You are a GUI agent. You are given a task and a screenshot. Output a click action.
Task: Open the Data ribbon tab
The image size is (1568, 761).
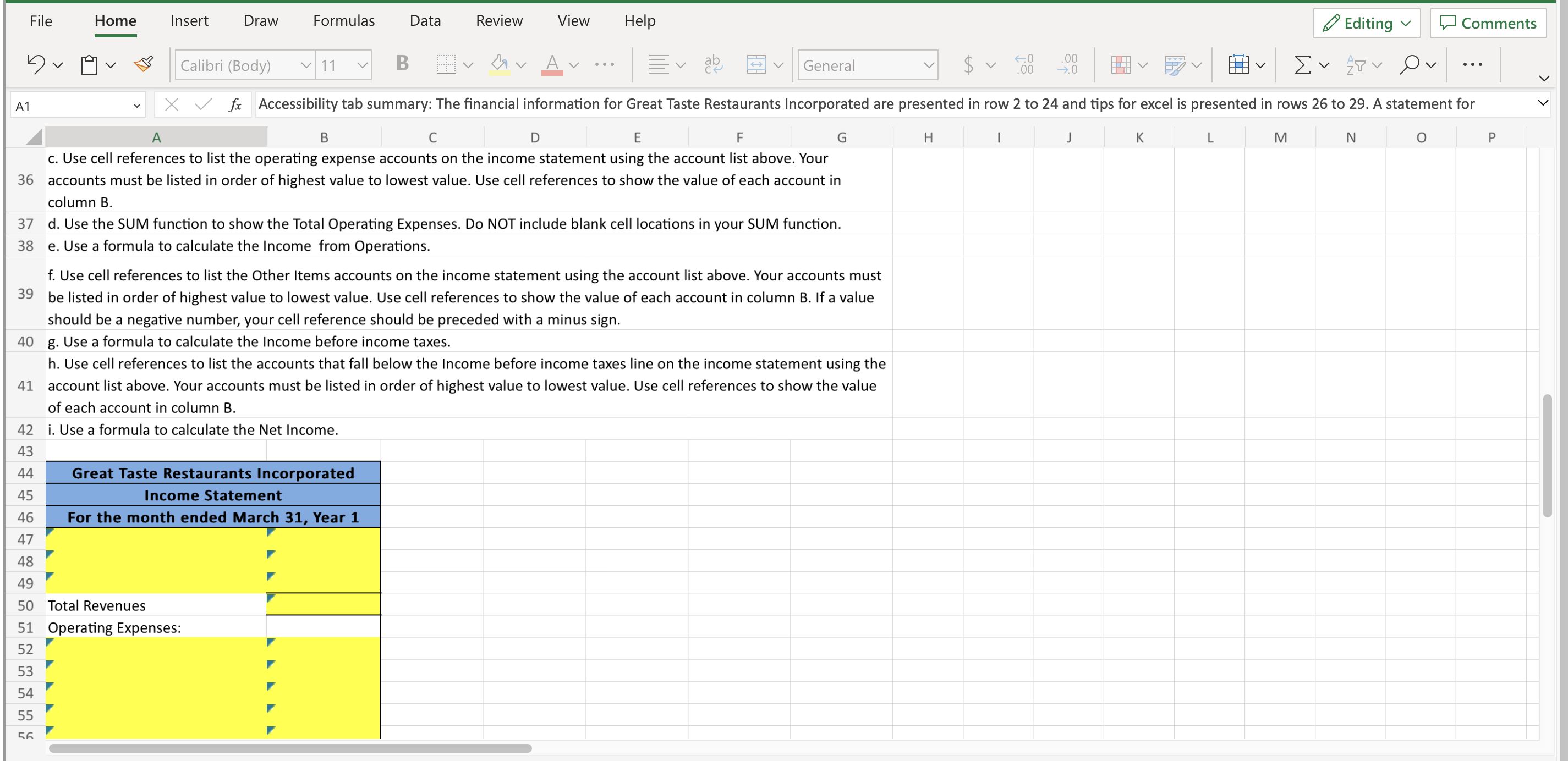point(425,20)
